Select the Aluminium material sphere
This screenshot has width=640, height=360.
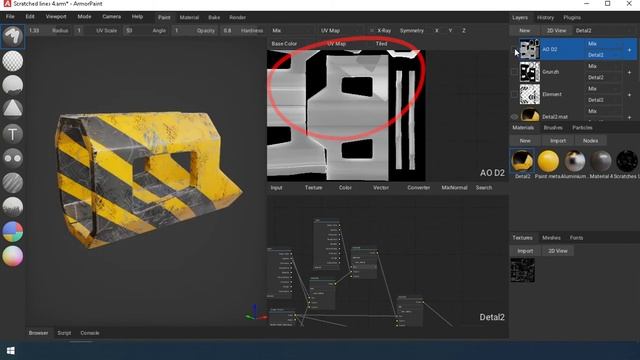[574, 160]
